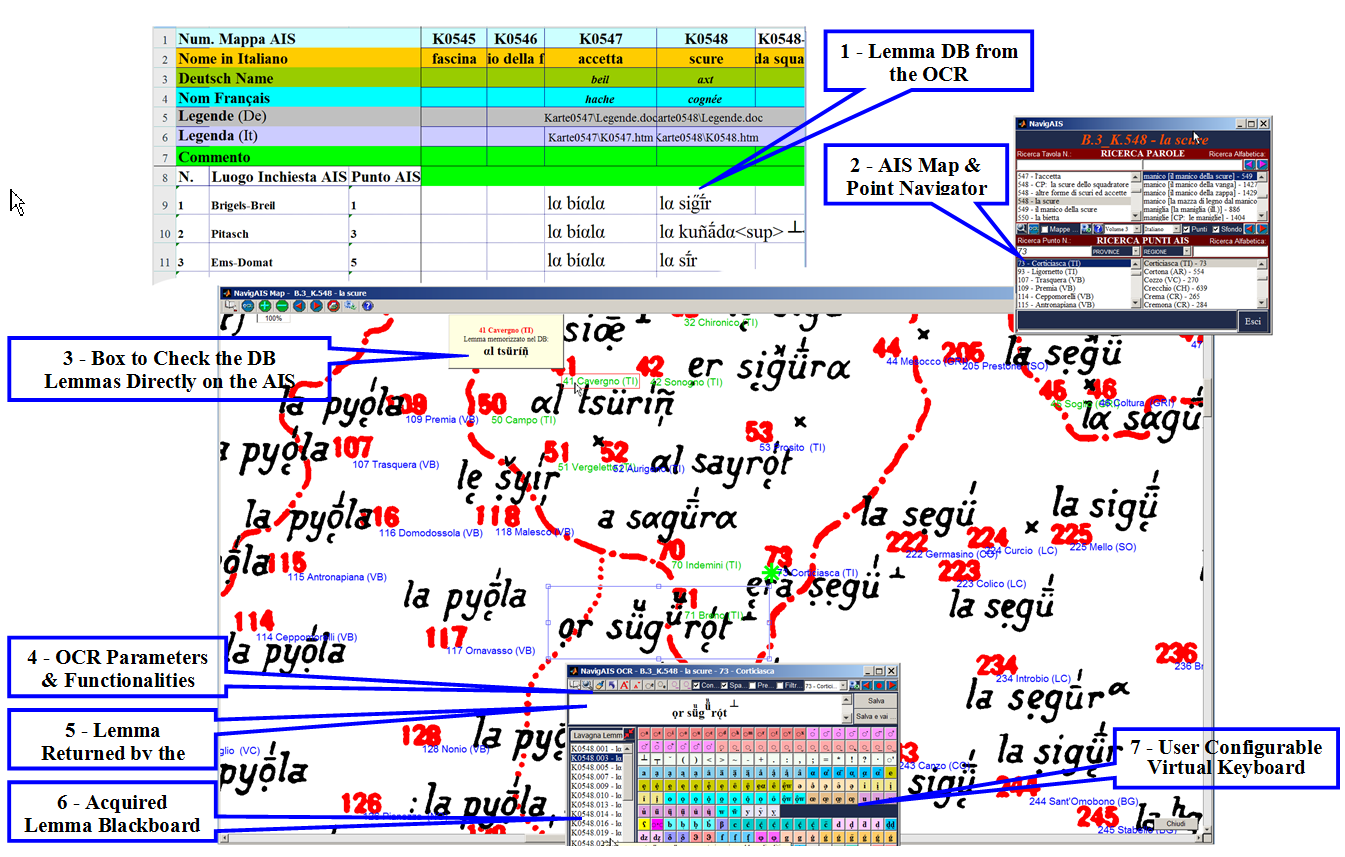Select '549 - il manico della scure' in map list
The height and width of the screenshot is (857, 1345).
1074,209
